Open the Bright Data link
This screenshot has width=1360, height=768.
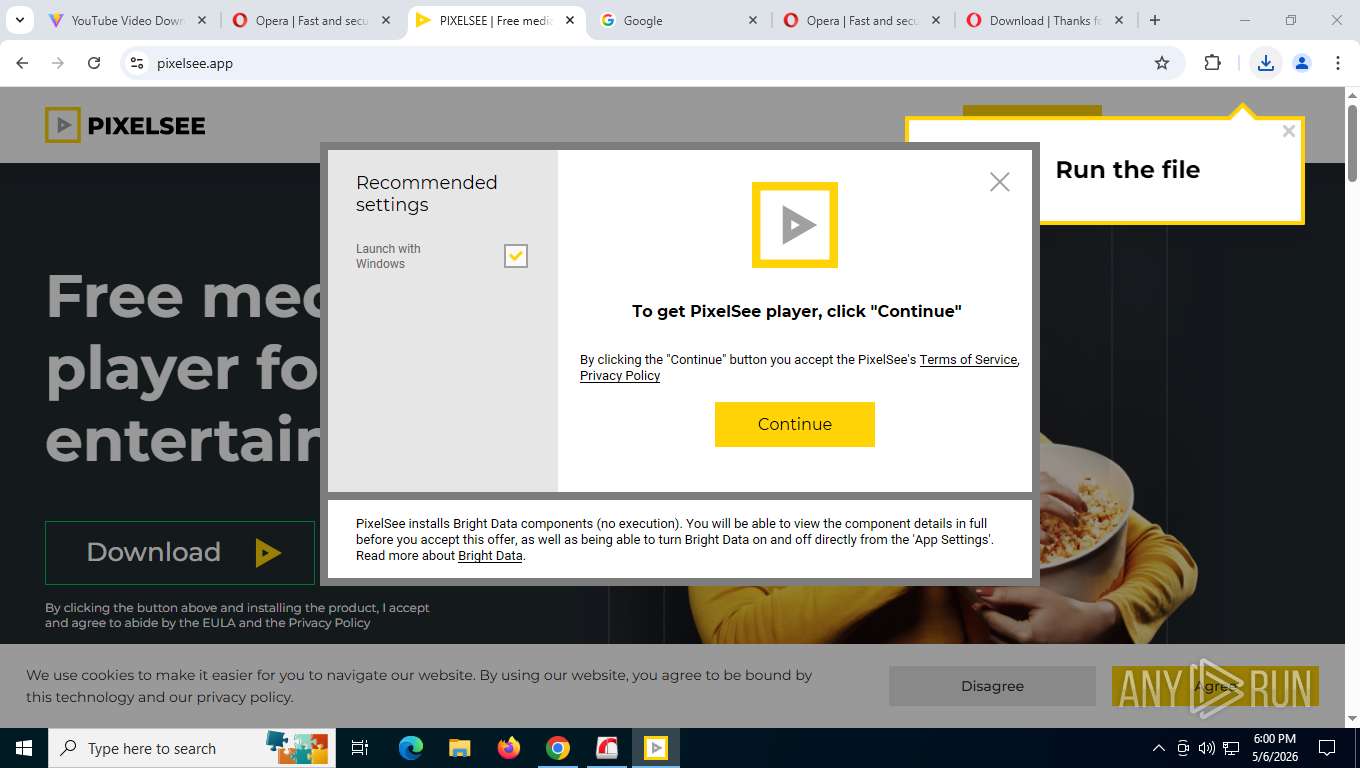click(x=490, y=556)
